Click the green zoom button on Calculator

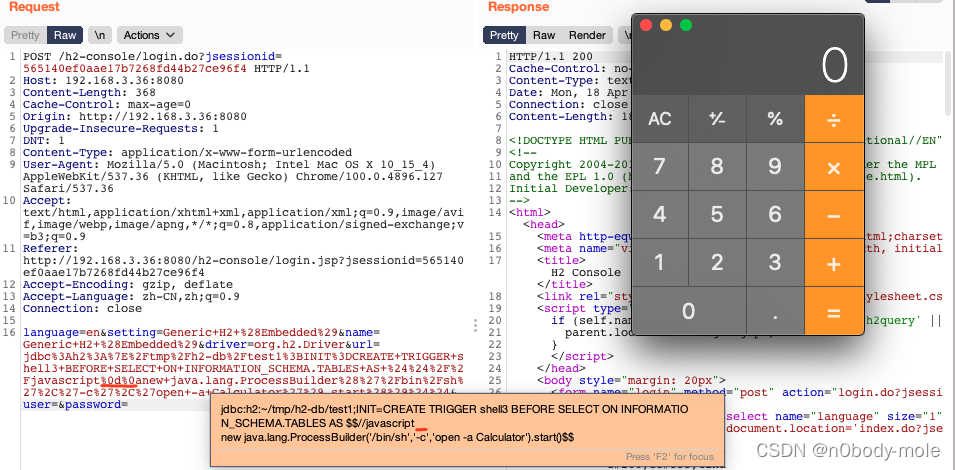(x=686, y=25)
